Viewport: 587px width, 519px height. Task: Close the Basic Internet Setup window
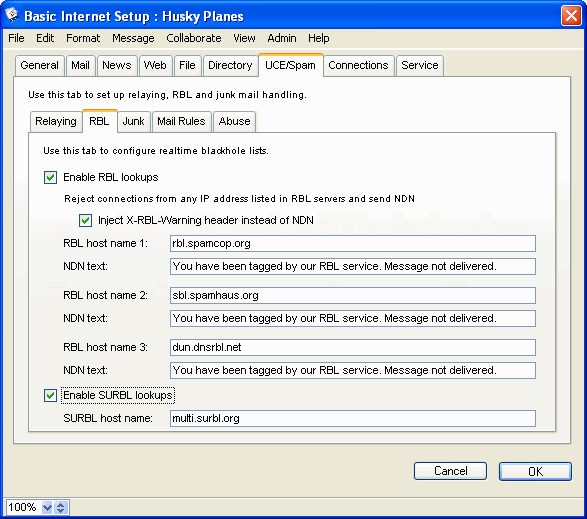[571, 16]
